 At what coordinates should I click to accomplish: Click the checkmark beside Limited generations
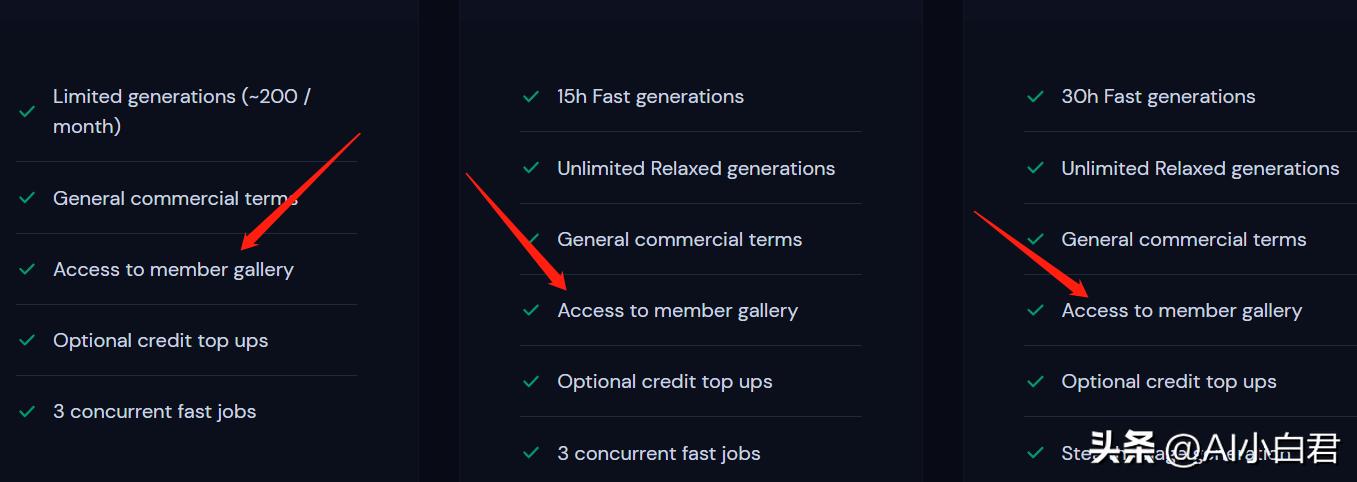(x=28, y=111)
